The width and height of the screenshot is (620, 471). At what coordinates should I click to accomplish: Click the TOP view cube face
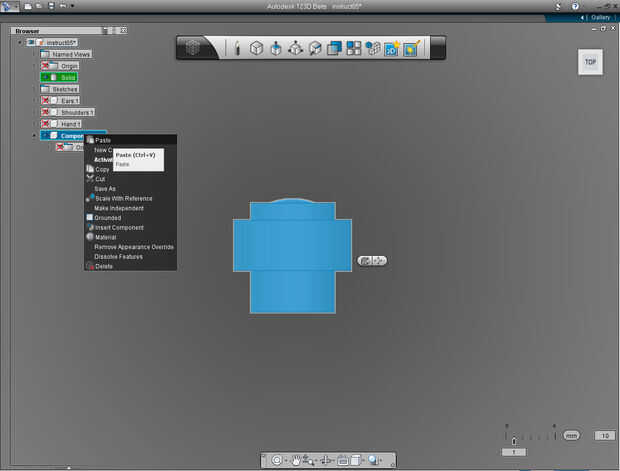click(590, 62)
